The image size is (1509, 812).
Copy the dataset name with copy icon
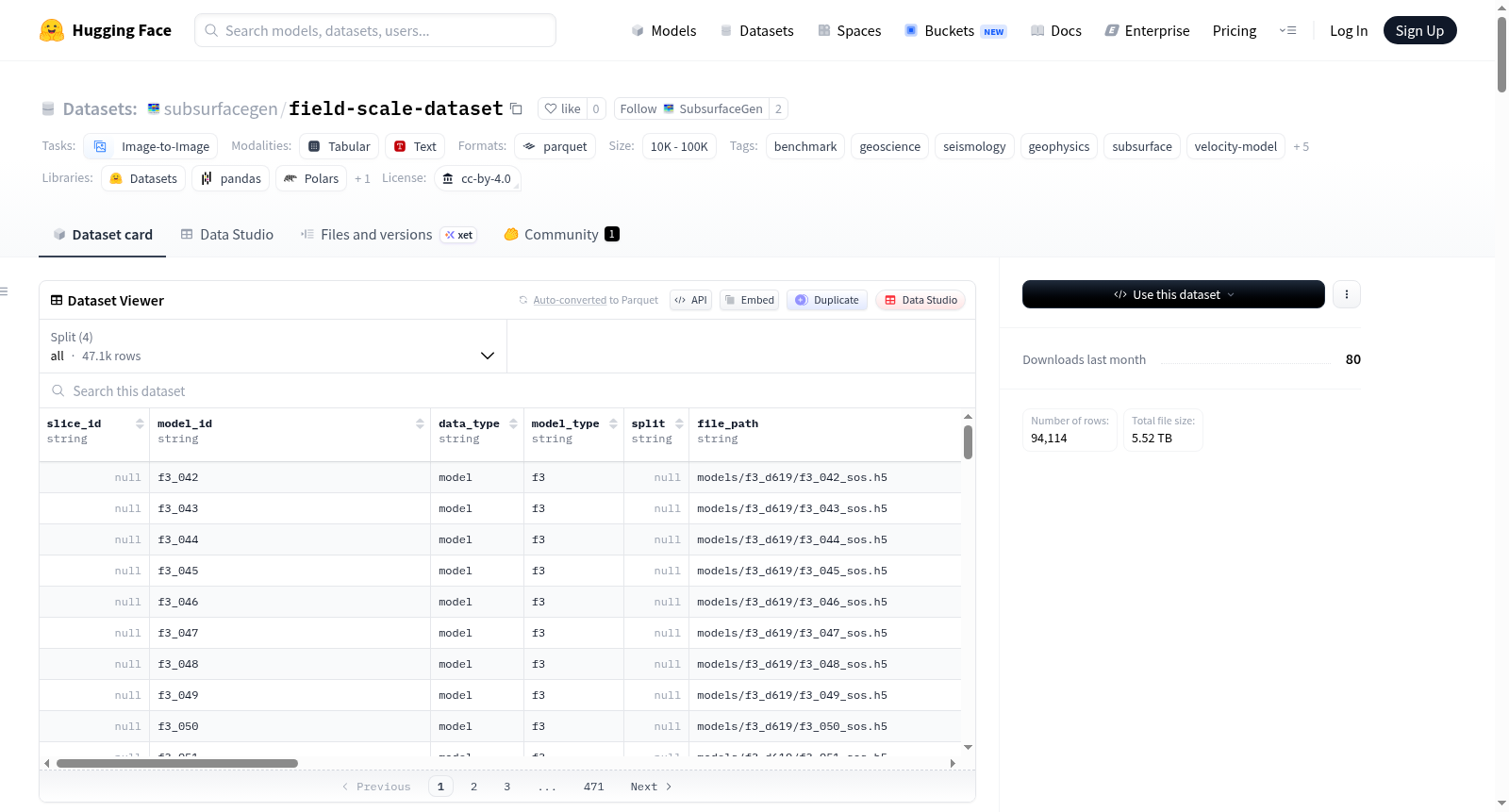click(516, 108)
